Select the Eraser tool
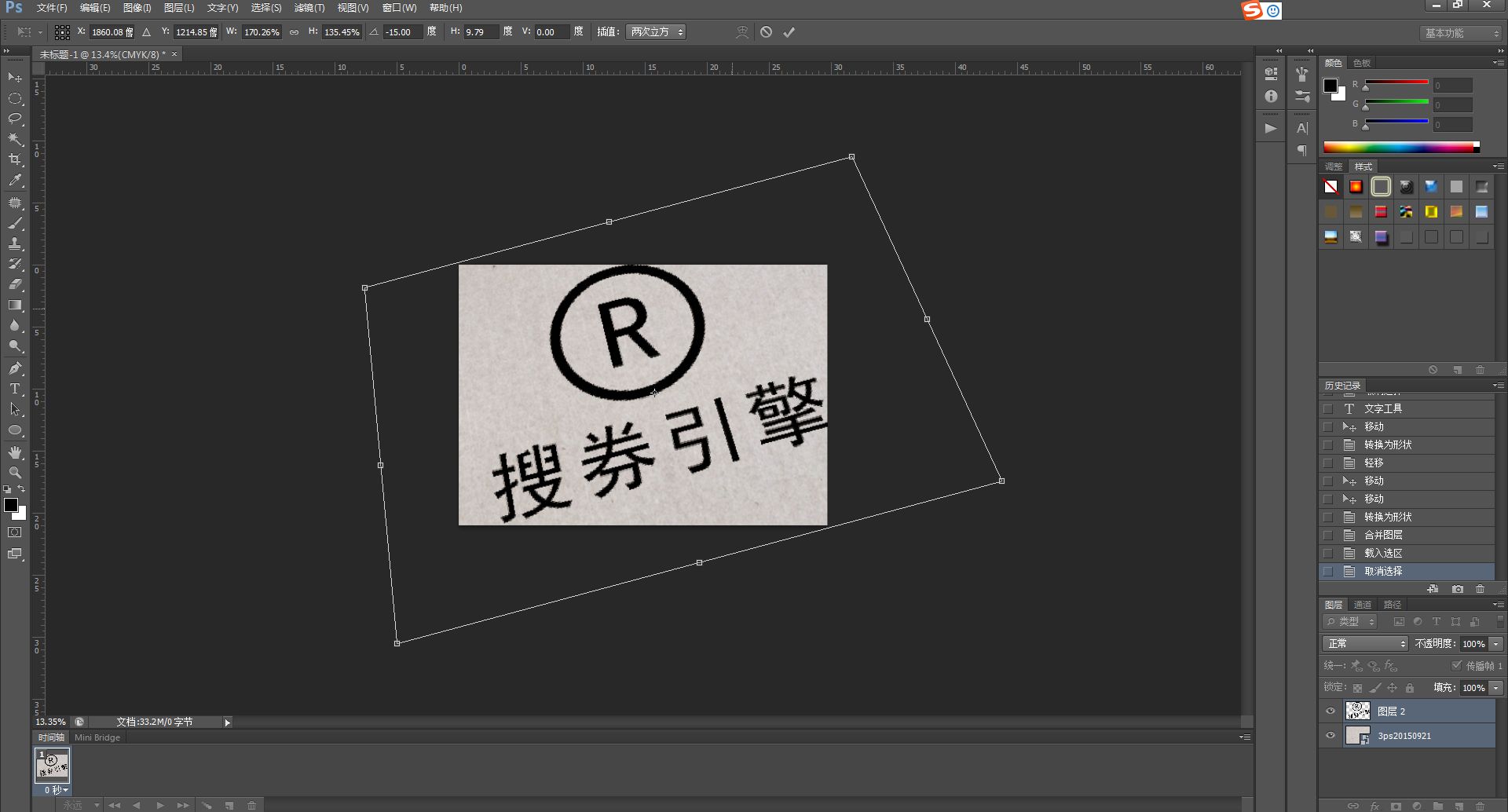The height and width of the screenshot is (812, 1508). tap(15, 284)
